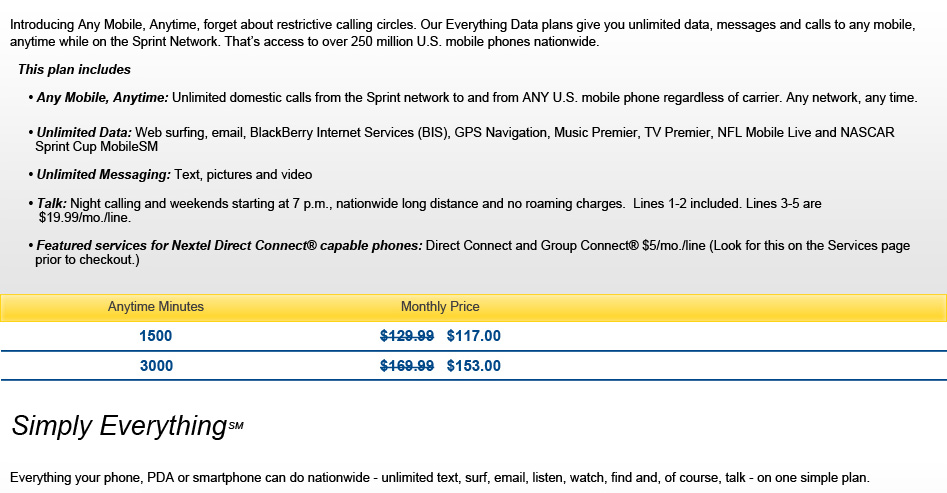Image resolution: width=947 pixels, height=493 pixels.
Task: Click the Simply Everything heading
Action: [x=127, y=425]
